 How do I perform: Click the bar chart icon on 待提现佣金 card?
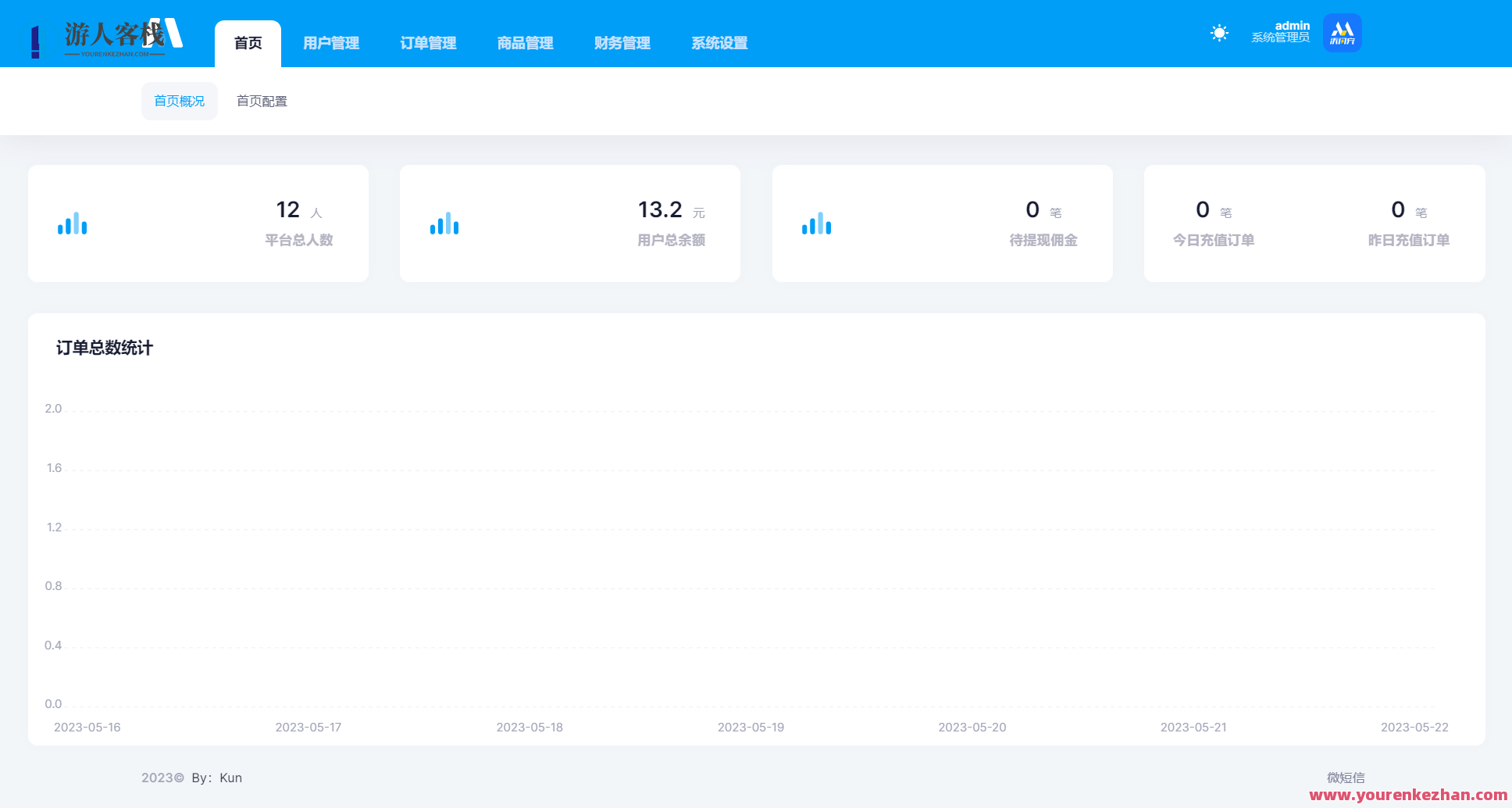point(816,223)
